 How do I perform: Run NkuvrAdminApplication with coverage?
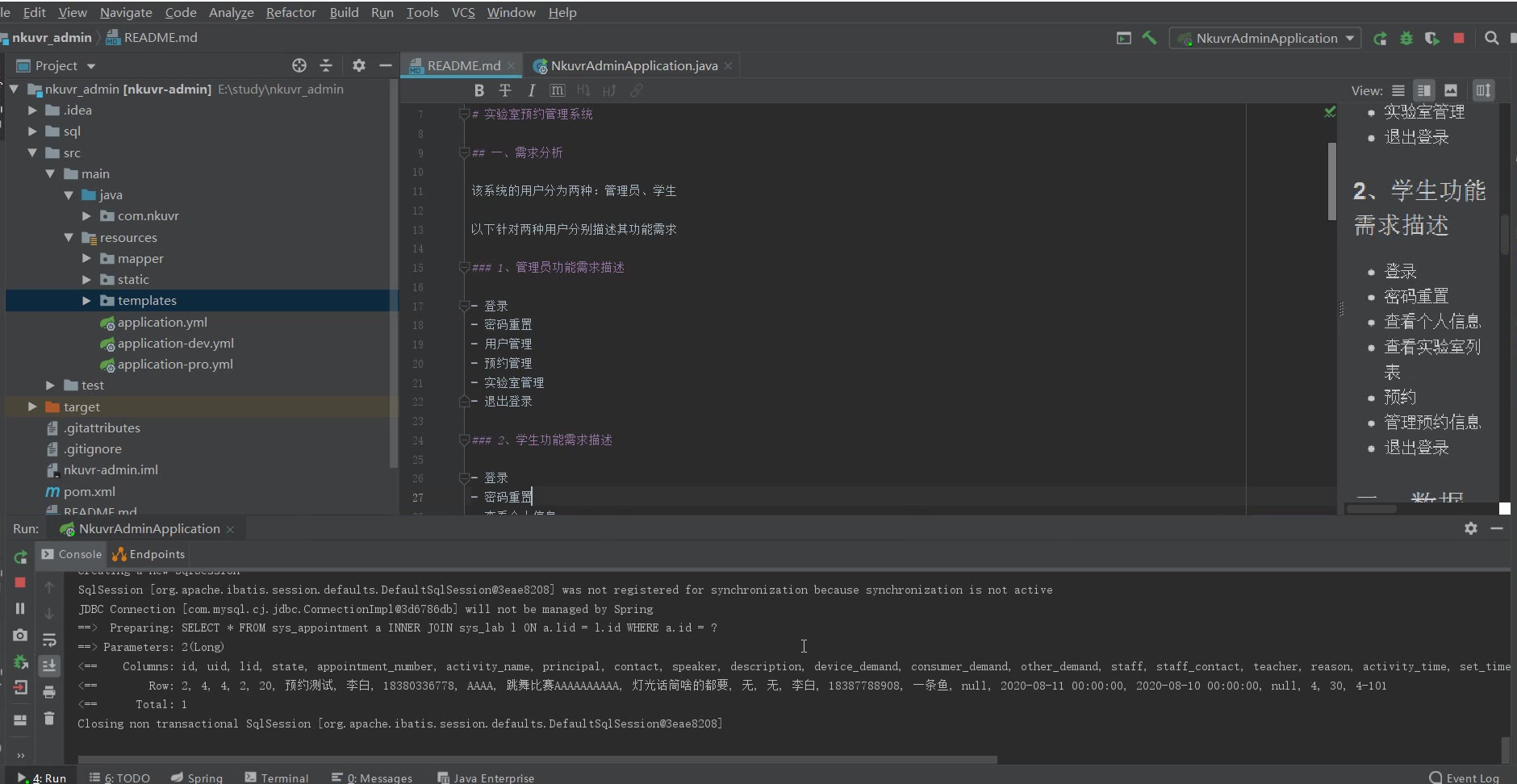click(1432, 38)
